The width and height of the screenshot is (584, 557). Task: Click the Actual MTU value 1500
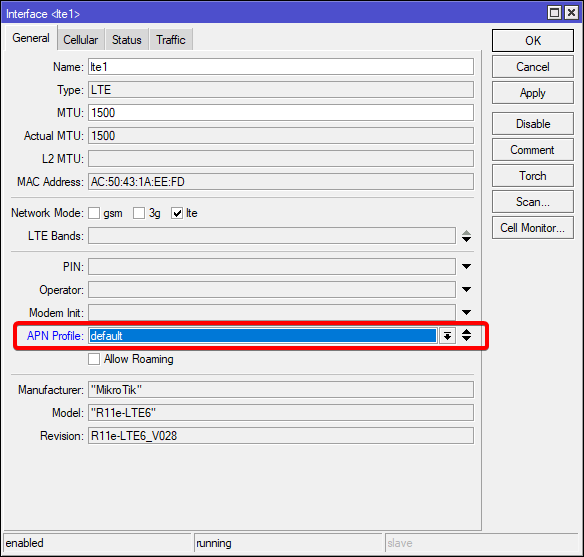(281, 136)
